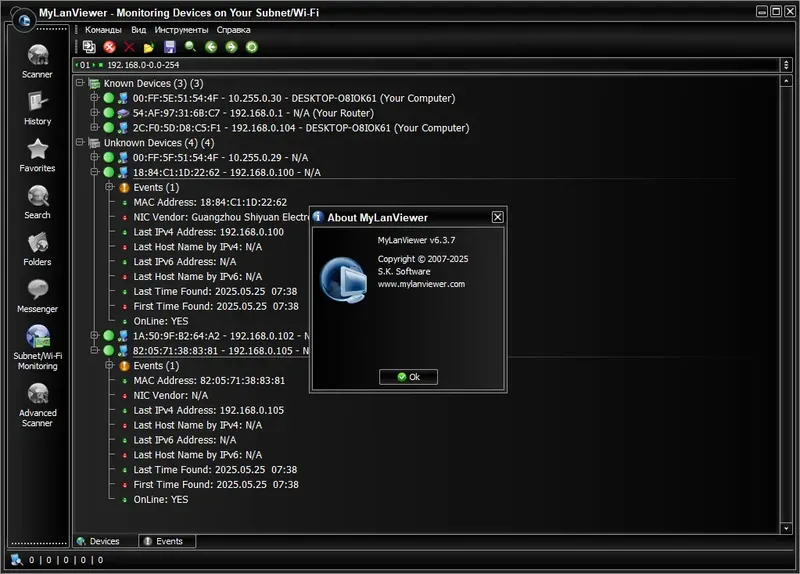Close the About MyLanViewer dialog
This screenshot has width=800, height=574.
[x=497, y=217]
